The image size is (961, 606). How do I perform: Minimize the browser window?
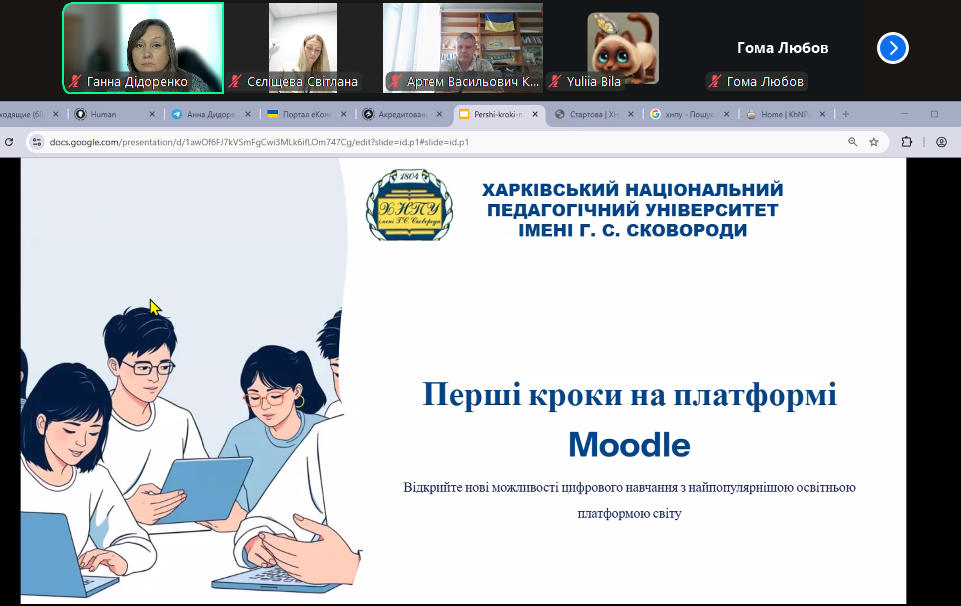pyautogui.click(x=905, y=114)
